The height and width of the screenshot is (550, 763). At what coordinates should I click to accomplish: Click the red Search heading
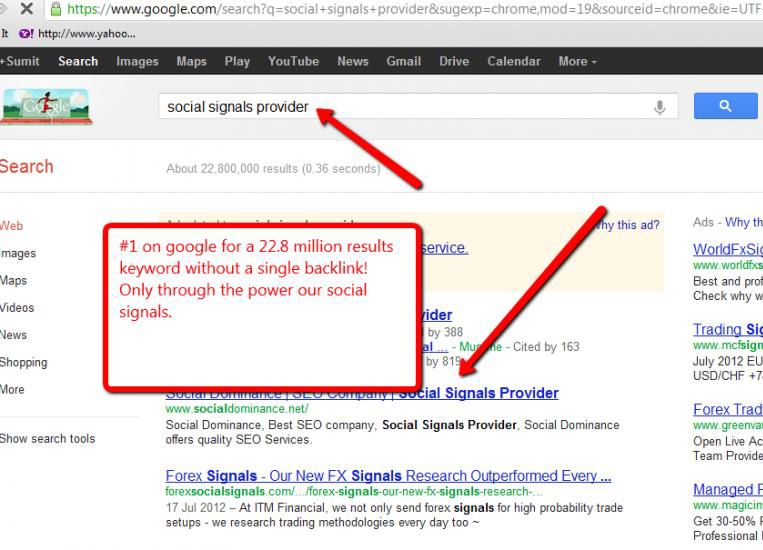coord(27,166)
